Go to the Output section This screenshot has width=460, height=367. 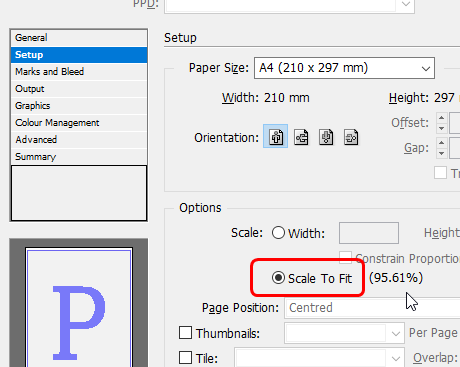click(x=79, y=89)
